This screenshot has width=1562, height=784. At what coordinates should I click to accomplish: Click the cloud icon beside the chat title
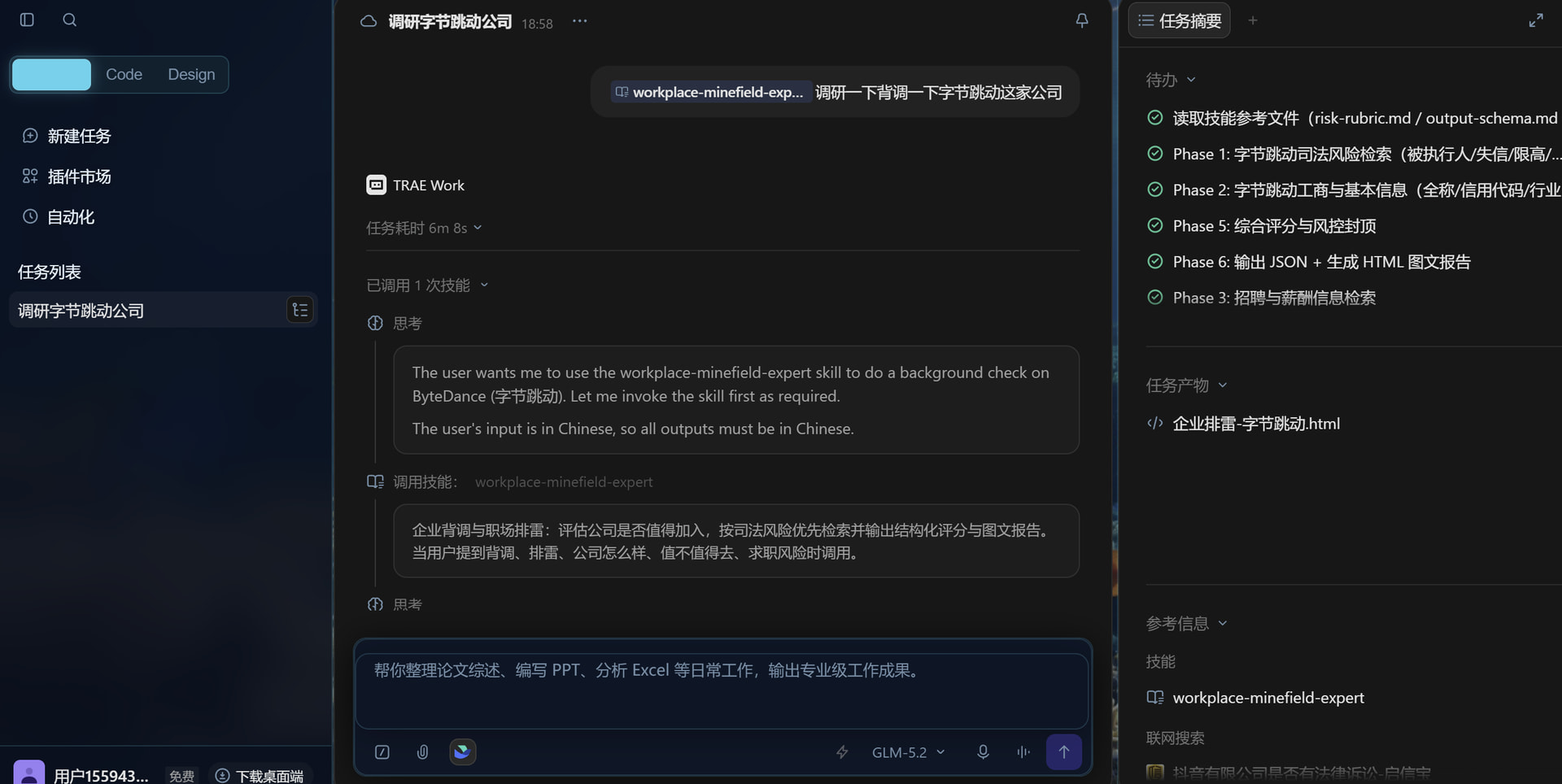[x=369, y=21]
